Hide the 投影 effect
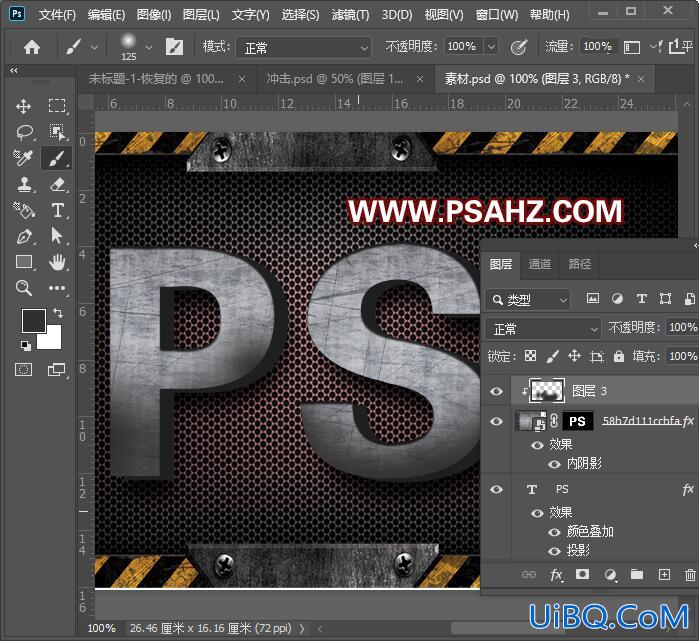Viewport: 699px width, 641px height. 554,551
